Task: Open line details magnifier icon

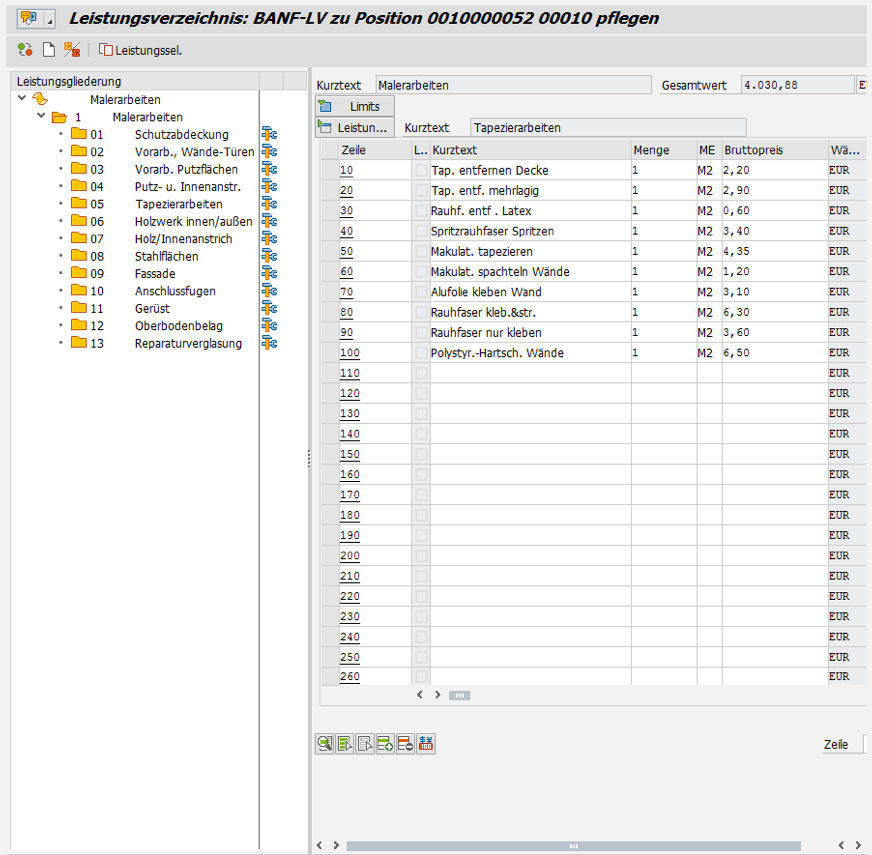Action: pyautogui.click(x=324, y=743)
